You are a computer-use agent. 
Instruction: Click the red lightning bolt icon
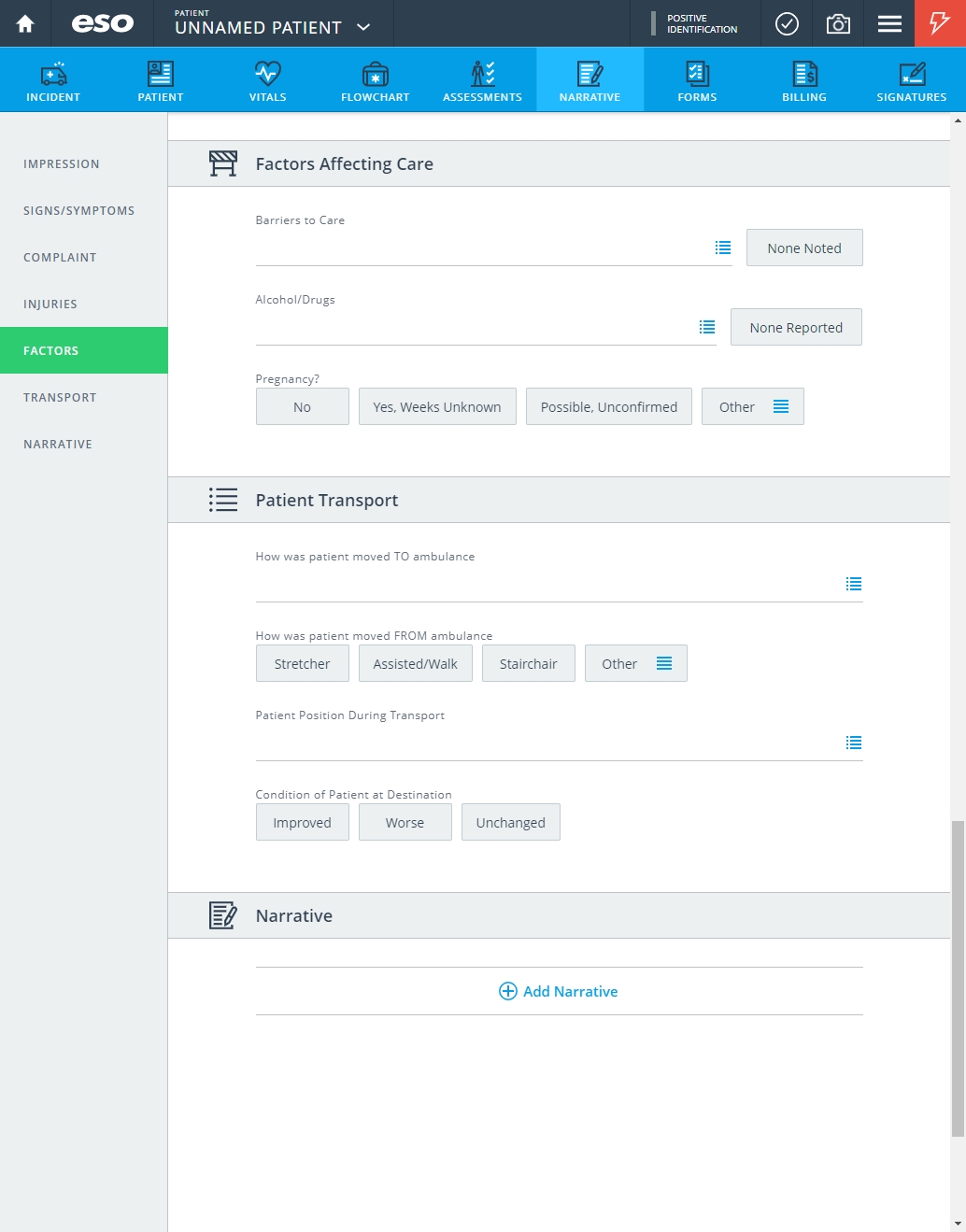coord(940,23)
